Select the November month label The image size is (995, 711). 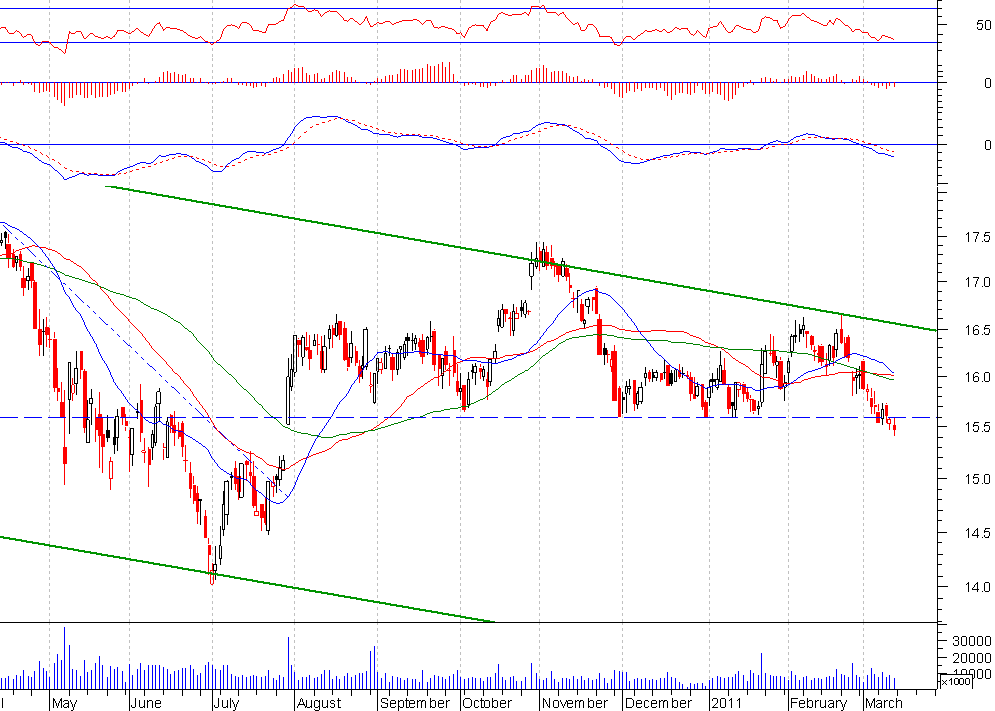pyautogui.click(x=574, y=703)
